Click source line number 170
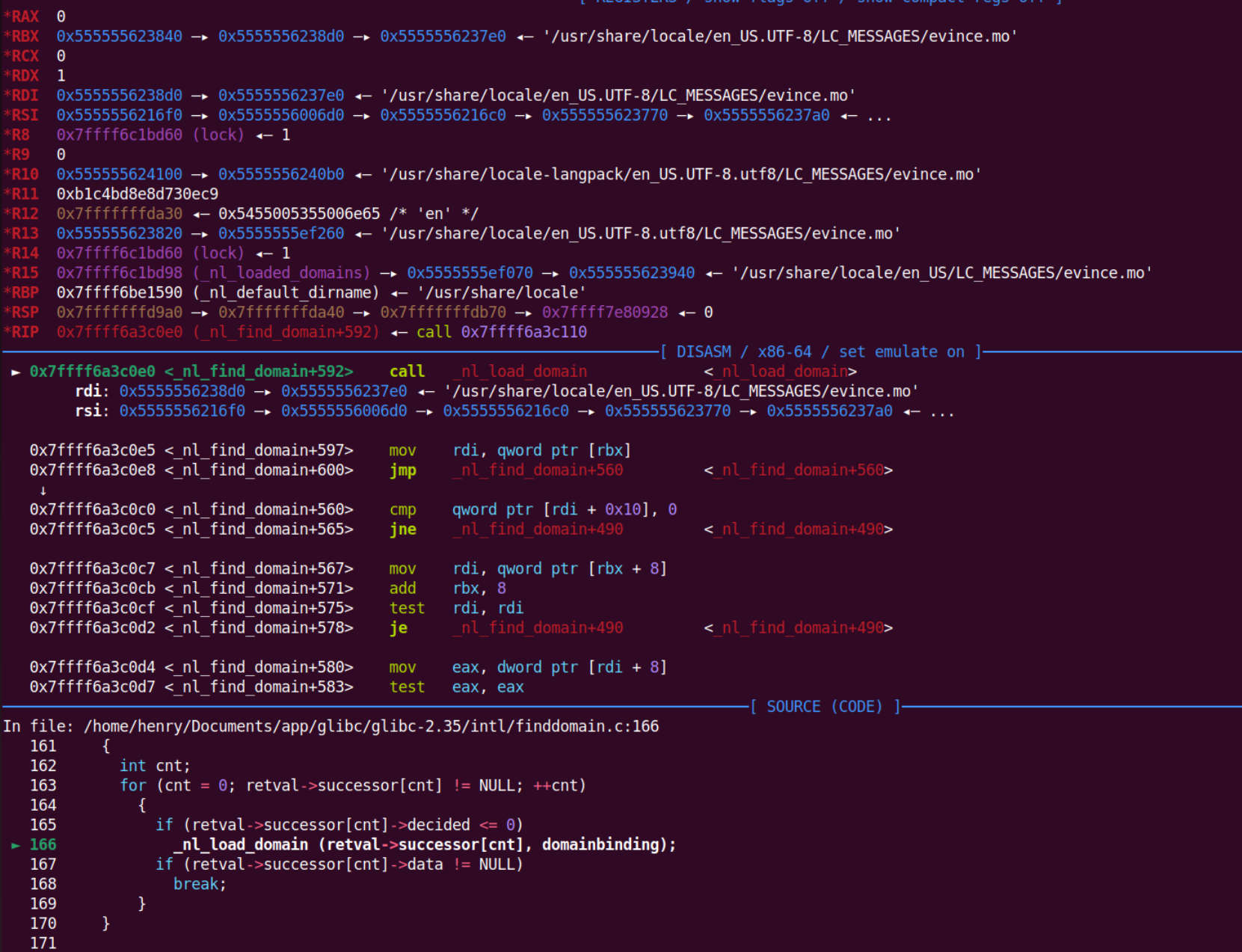Screen dimensions: 1242x952 (x=43, y=924)
